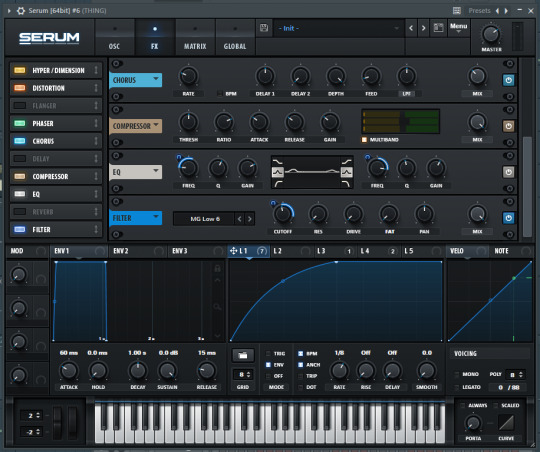The height and width of the screenshot is (452, 540).
Task: Enable the LEGATO voicing checkbox
Action: (x=457, y=387)
